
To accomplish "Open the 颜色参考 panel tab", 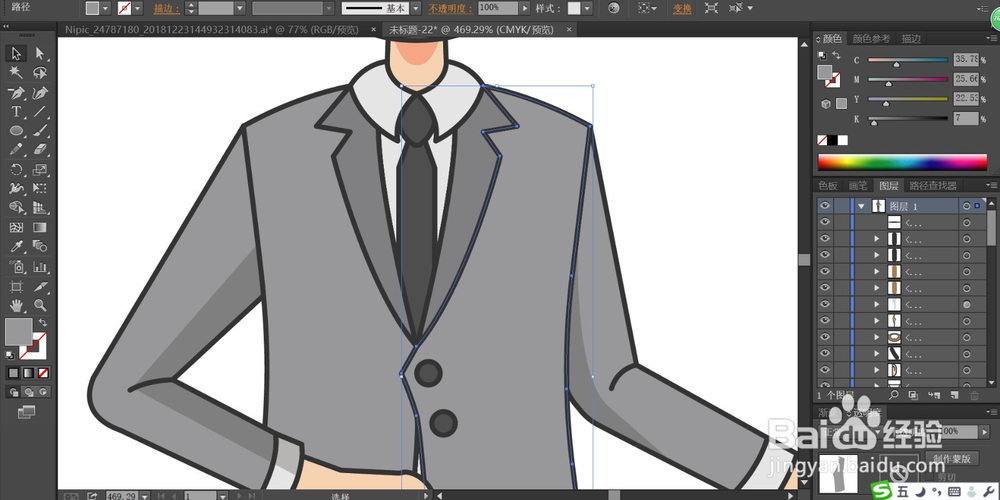I will [x=871, y=39].
